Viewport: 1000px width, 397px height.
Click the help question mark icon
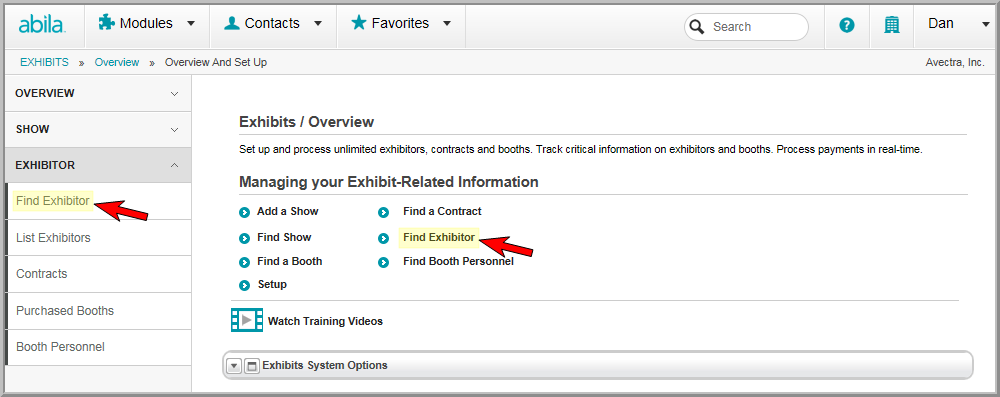[x=846, y=26]
